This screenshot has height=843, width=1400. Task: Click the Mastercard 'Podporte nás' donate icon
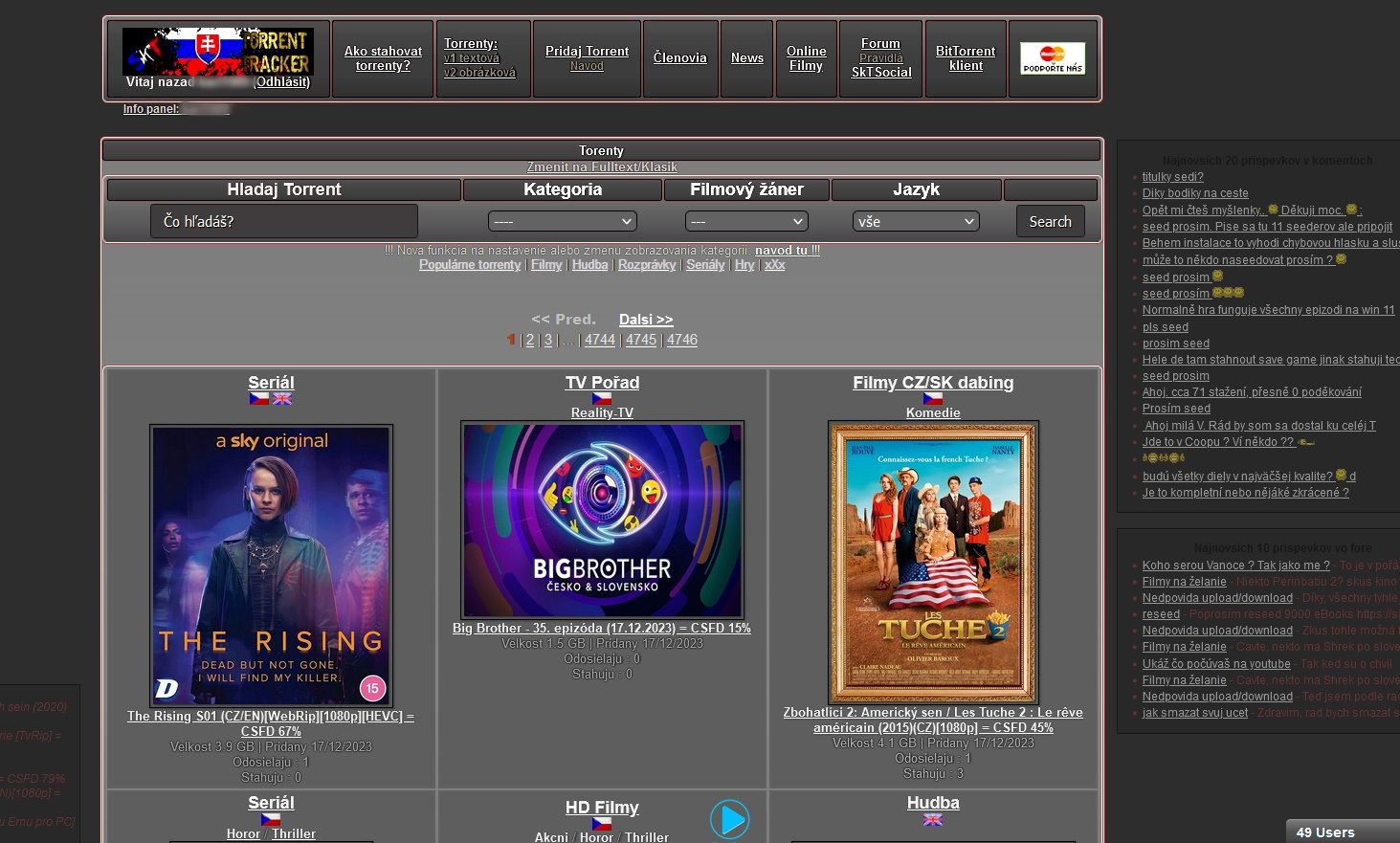[x=1053, y=58]
